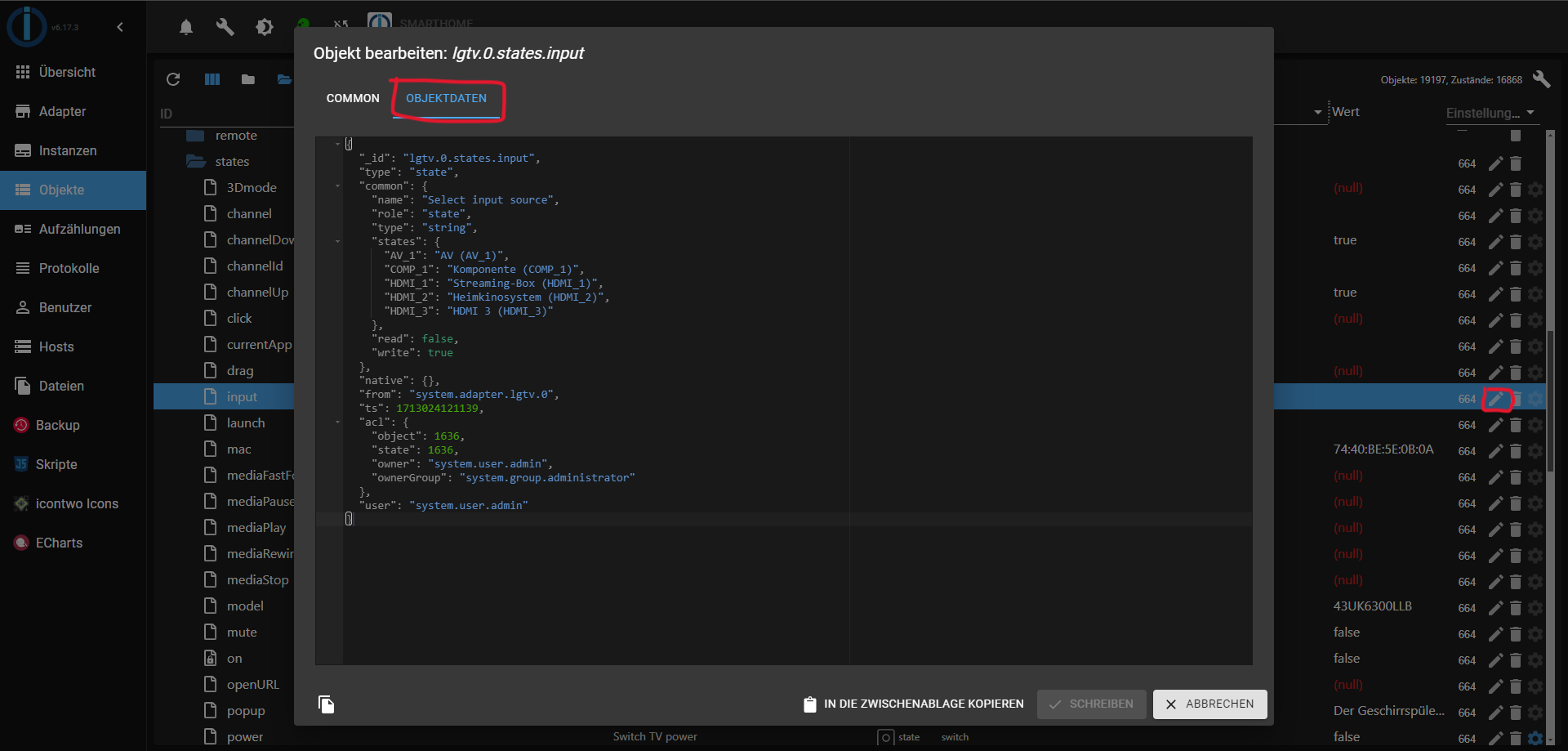Screen dimensions: 1568x751
Task: Delete the launch row with trash icon
Action: click(1516, 425)
